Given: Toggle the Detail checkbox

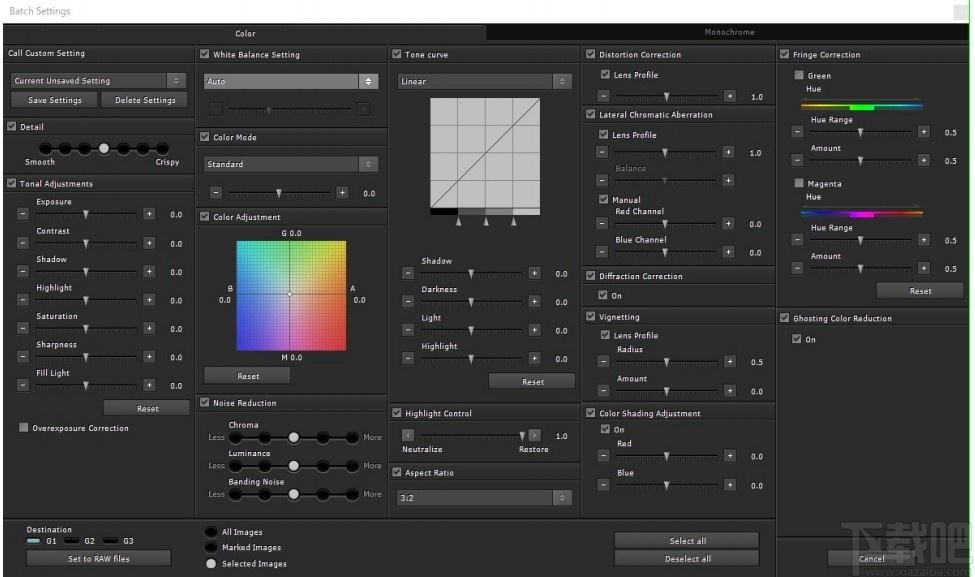Looking at the screenshot, I should (12, 126).
